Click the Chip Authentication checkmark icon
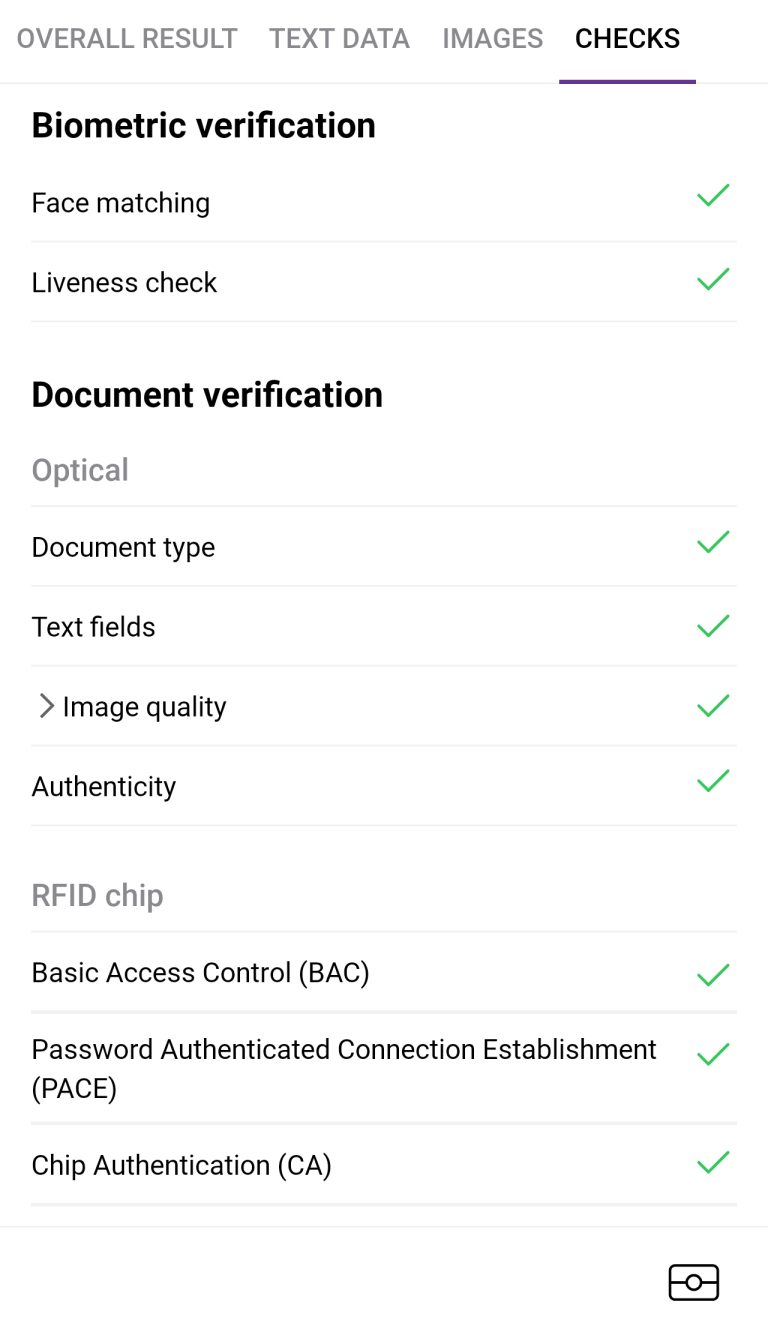768x1332 pixels. (713, 1162)
